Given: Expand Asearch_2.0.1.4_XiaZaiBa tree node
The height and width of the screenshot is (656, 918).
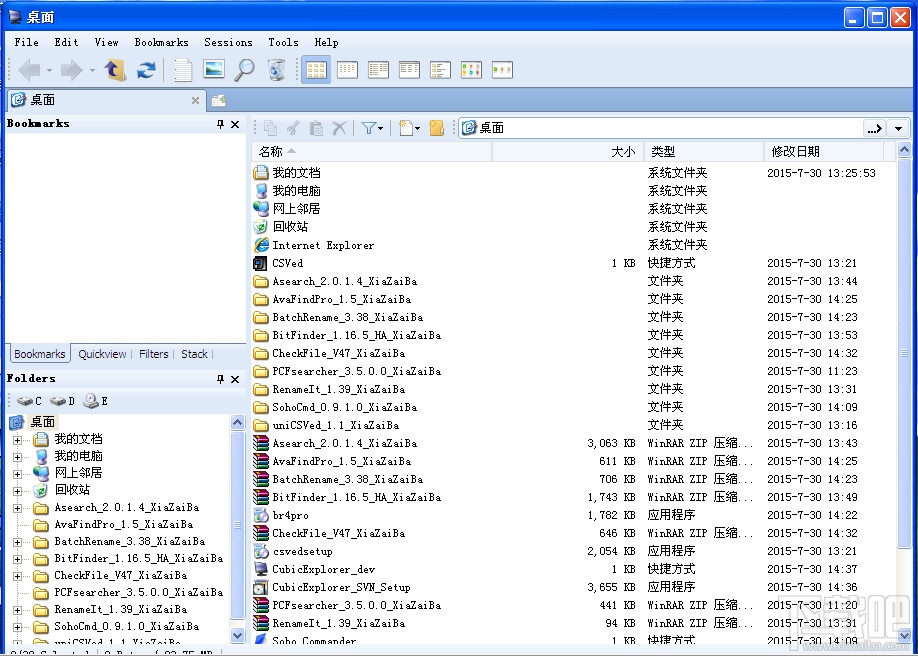Looking at the screenshot, I should click(x=18, y=508).
